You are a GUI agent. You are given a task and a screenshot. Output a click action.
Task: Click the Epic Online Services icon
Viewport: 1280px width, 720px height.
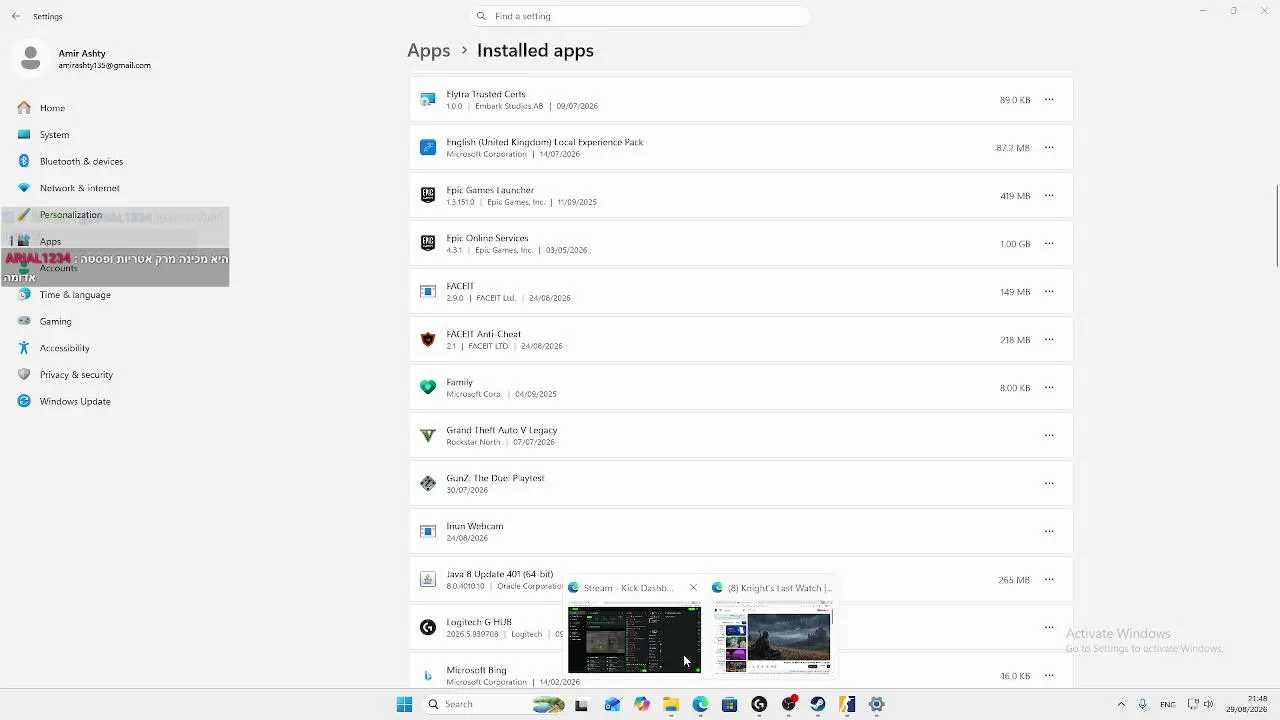[x=428, y=244]
